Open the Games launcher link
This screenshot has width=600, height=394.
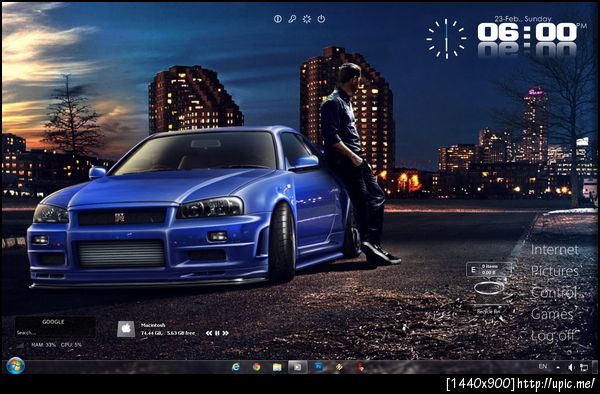click(552, 314)
